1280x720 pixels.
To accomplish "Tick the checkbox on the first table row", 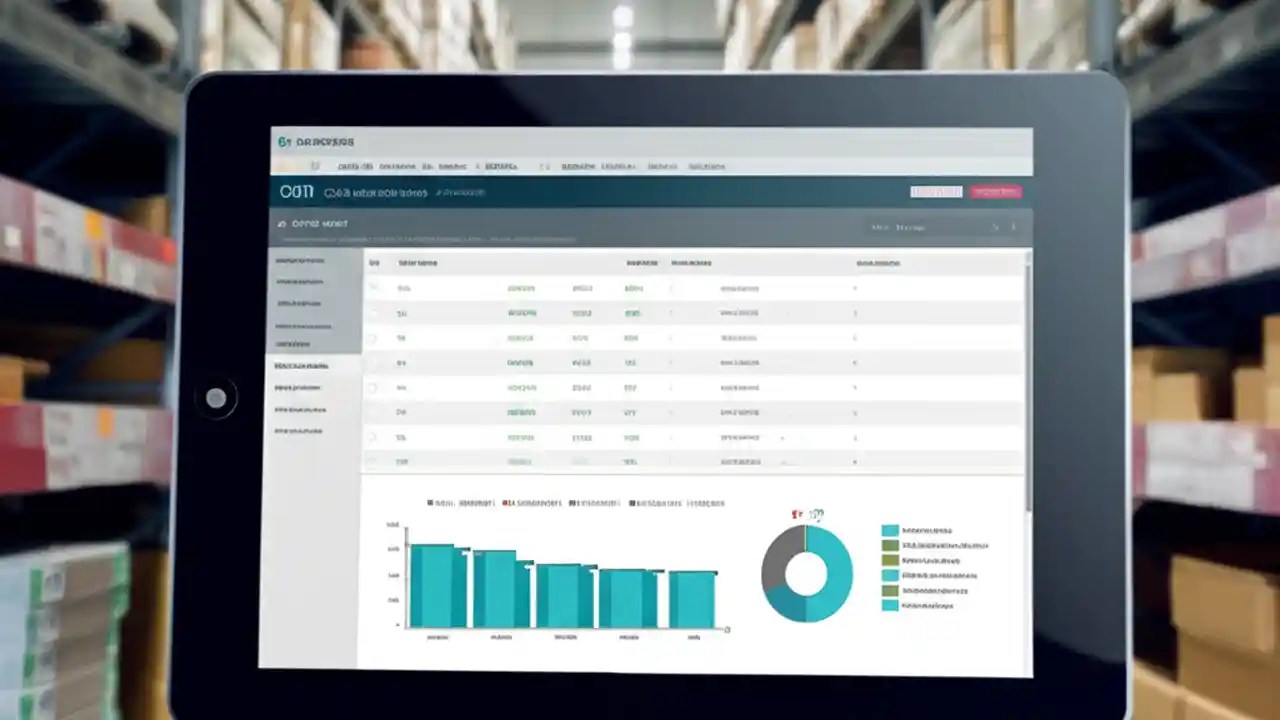I will click(x=372, y=287).
